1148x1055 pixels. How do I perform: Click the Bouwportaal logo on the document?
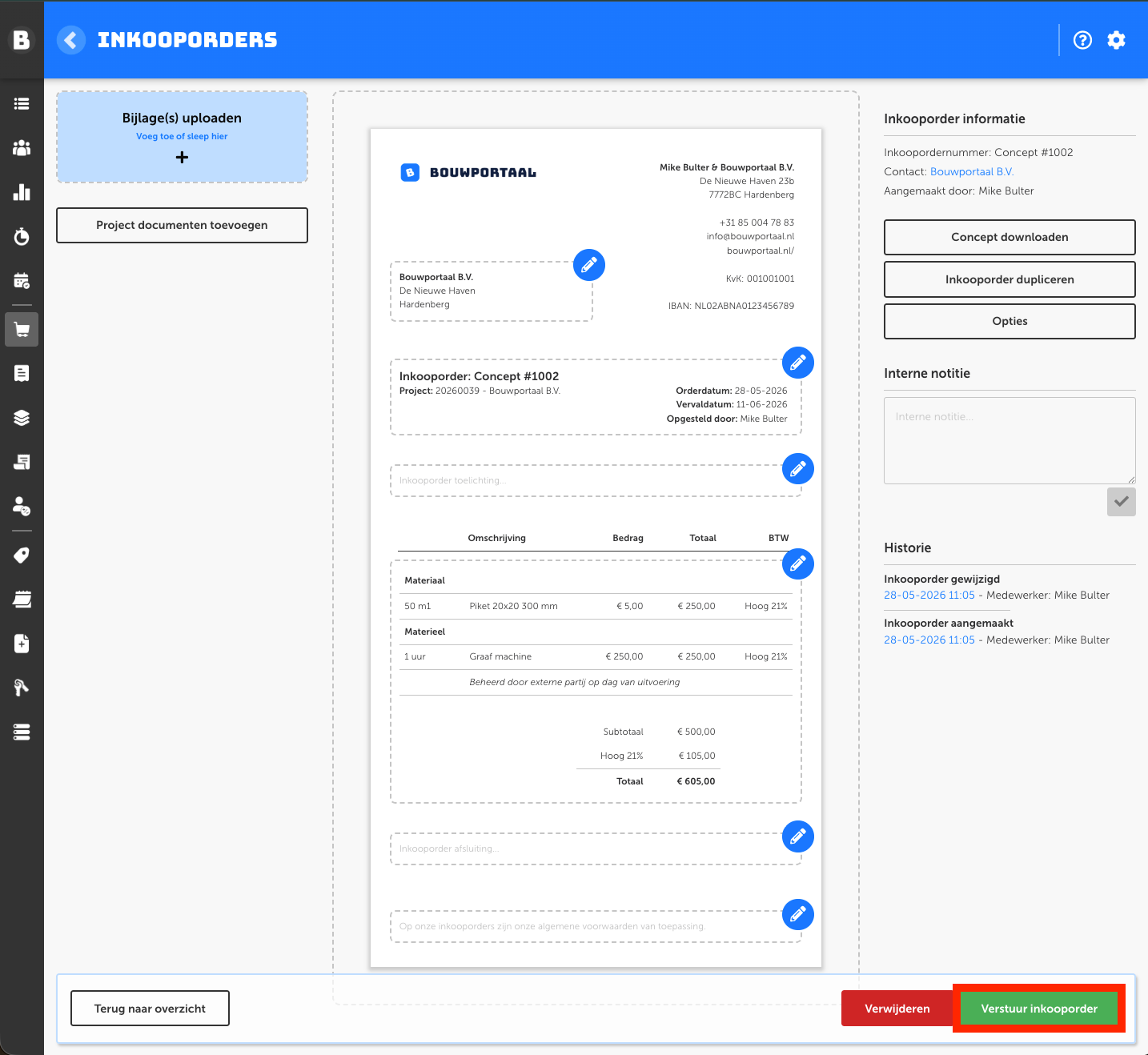point(468,172)
